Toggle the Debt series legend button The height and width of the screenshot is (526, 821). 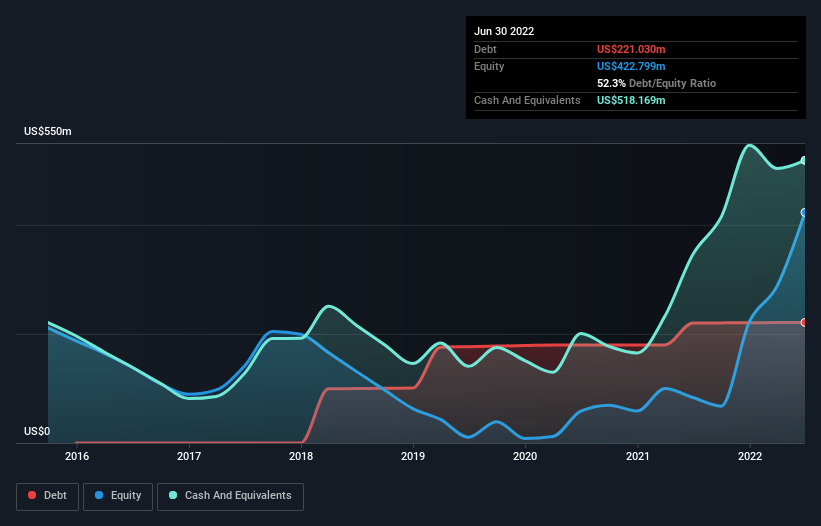coord(47,496)
